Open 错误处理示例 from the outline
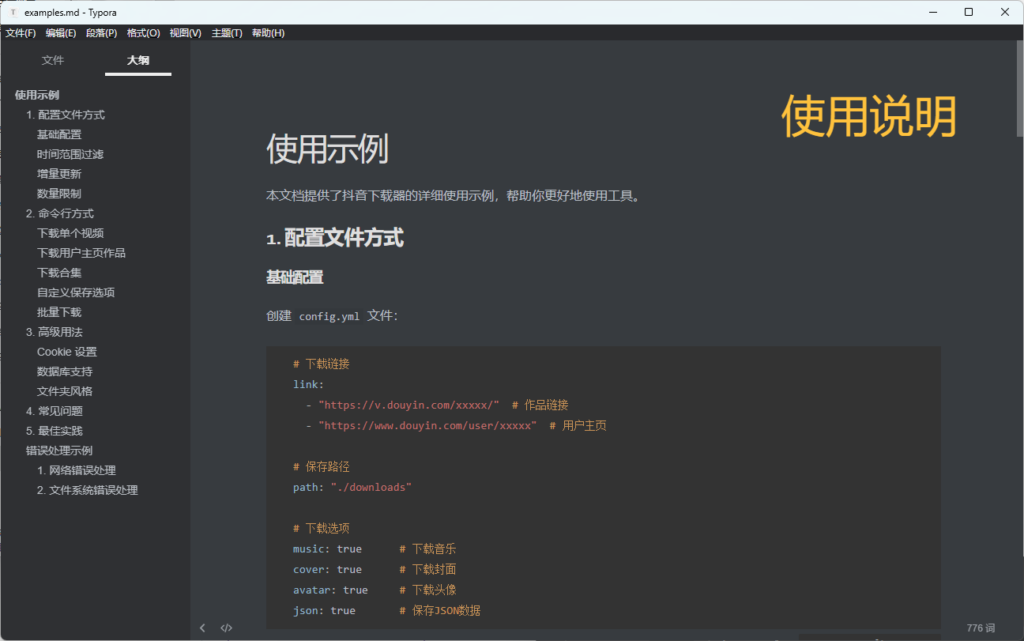 (x=59, y=450)
